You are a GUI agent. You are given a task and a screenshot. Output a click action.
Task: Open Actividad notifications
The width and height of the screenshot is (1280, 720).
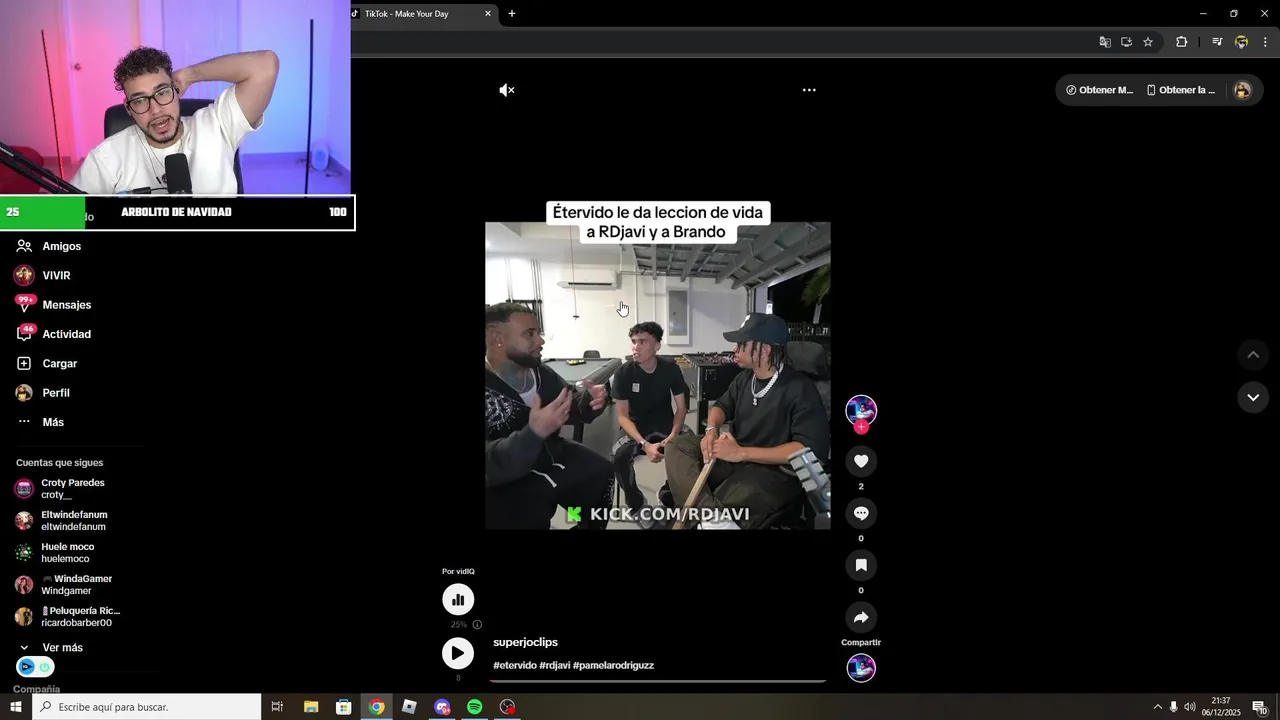[66, 334]
